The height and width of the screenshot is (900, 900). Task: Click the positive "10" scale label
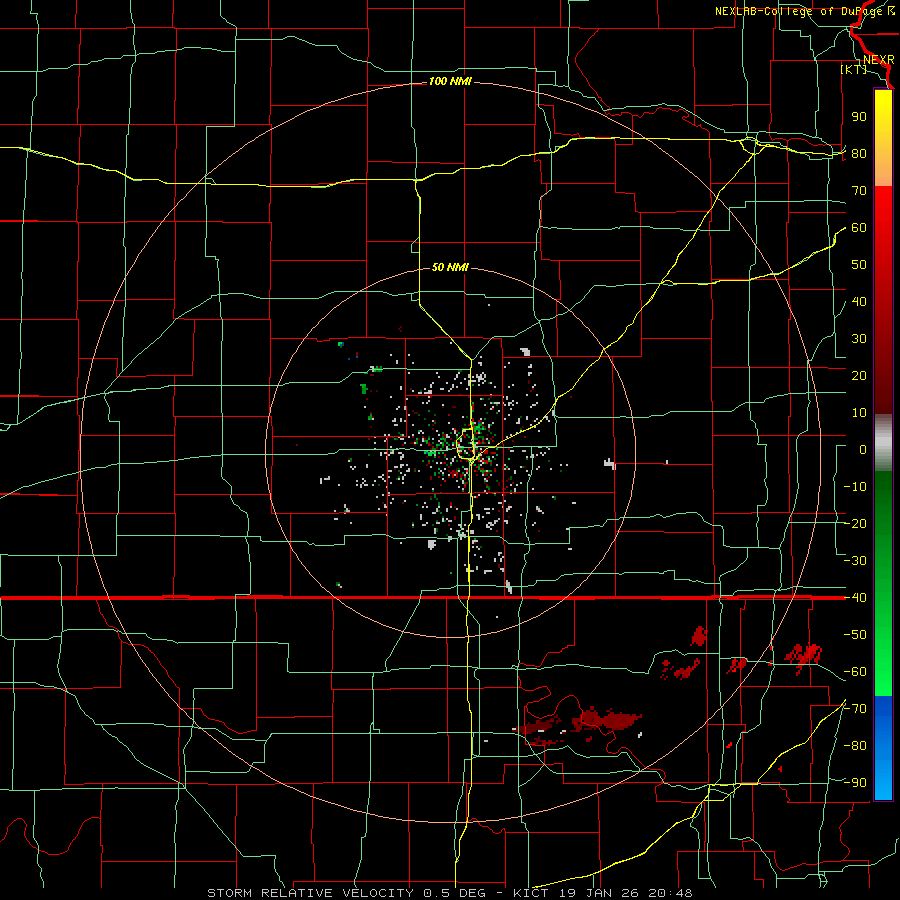[859, 413]
